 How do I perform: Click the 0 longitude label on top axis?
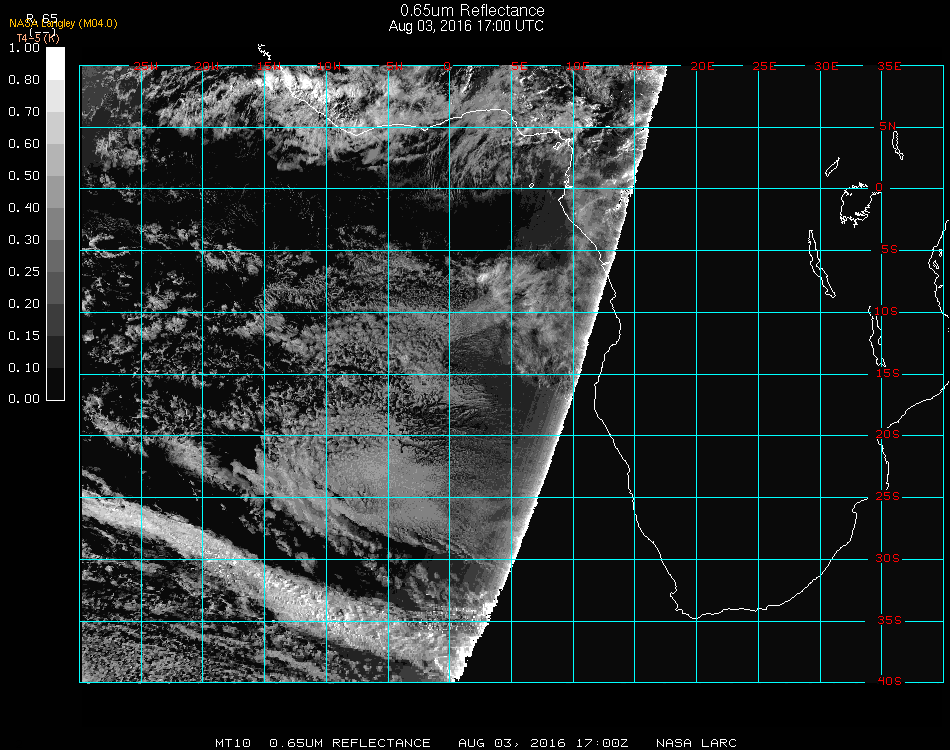tap(447, 66)
